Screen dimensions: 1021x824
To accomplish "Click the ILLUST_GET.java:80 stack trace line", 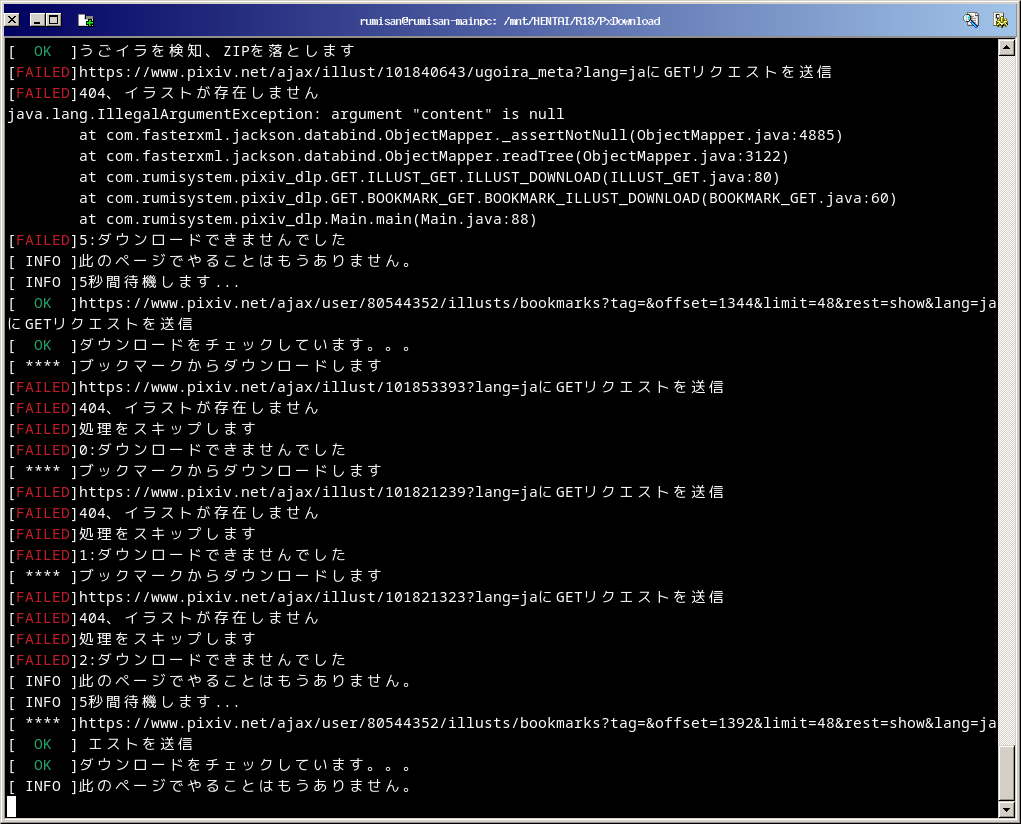I will click(x=429, y=177).
